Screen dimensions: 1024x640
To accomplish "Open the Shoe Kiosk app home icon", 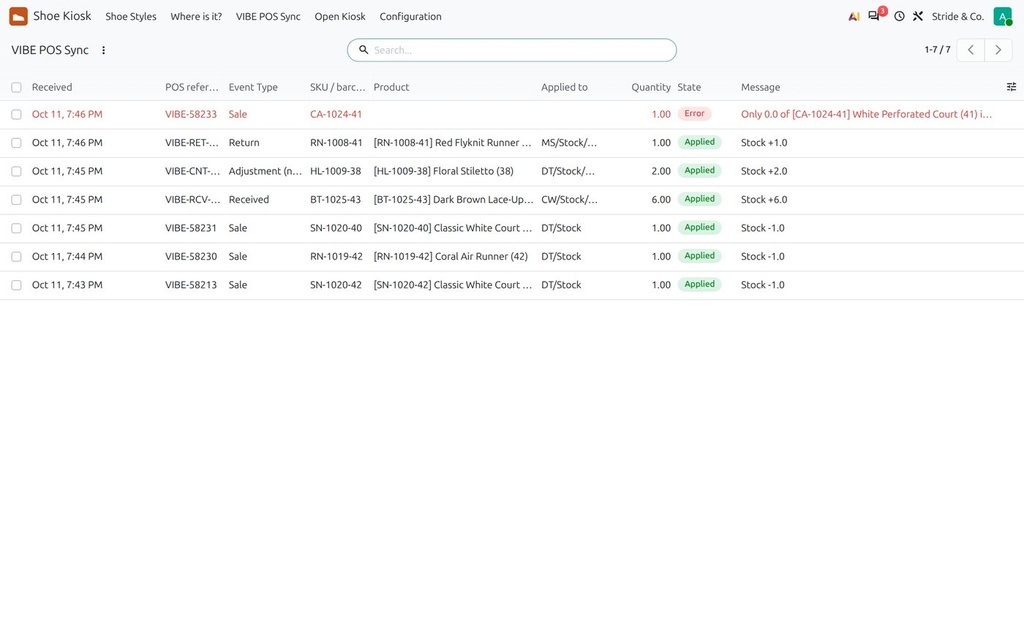I will (x=18, y=16).
